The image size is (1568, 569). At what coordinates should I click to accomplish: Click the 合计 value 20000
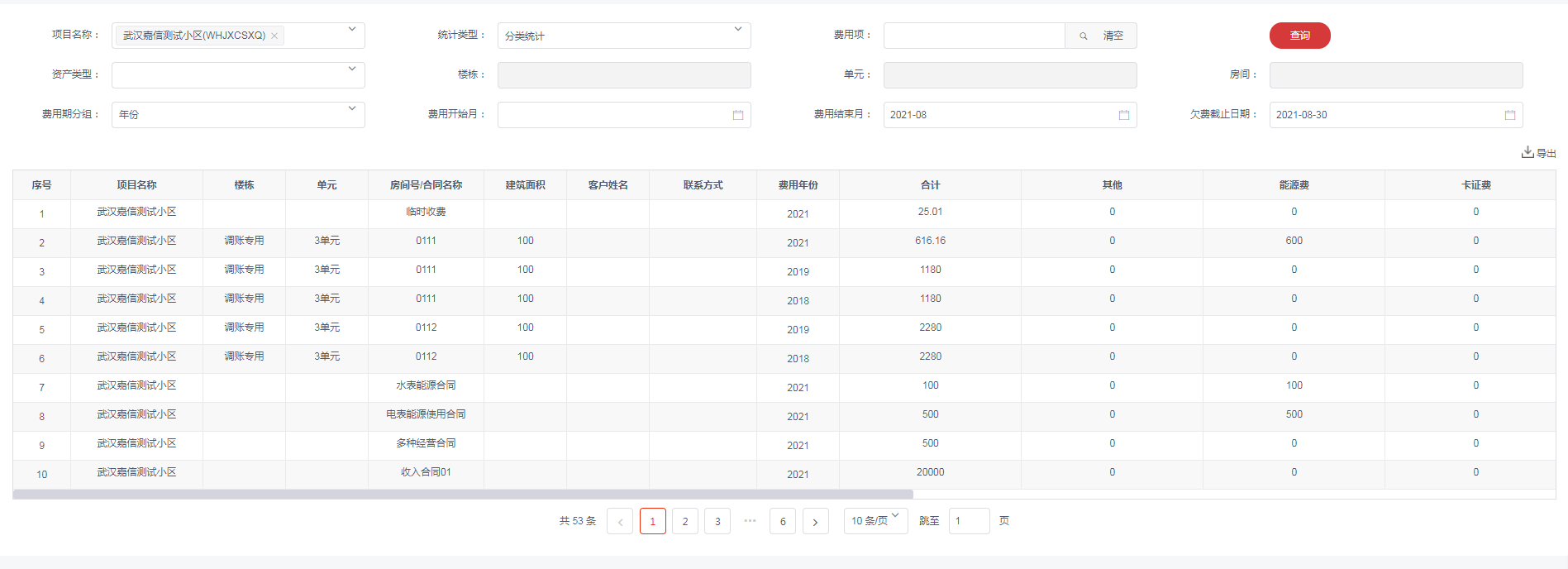pyautogui.click(x=930, y=472)
